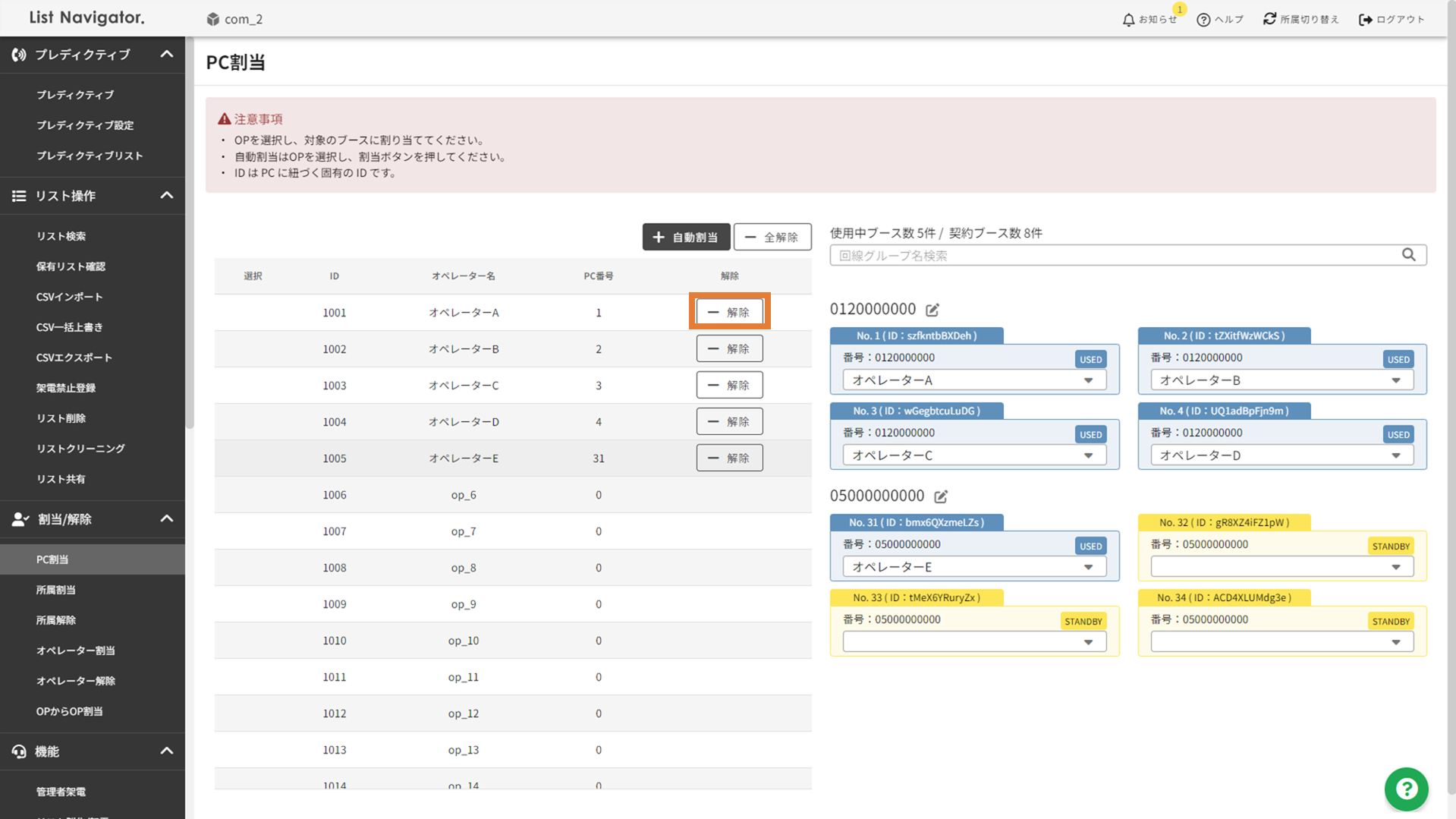This screenshot has height=819, width=1456.
Task: Click the 全解除 button
Action: click(x=772, y=237)
